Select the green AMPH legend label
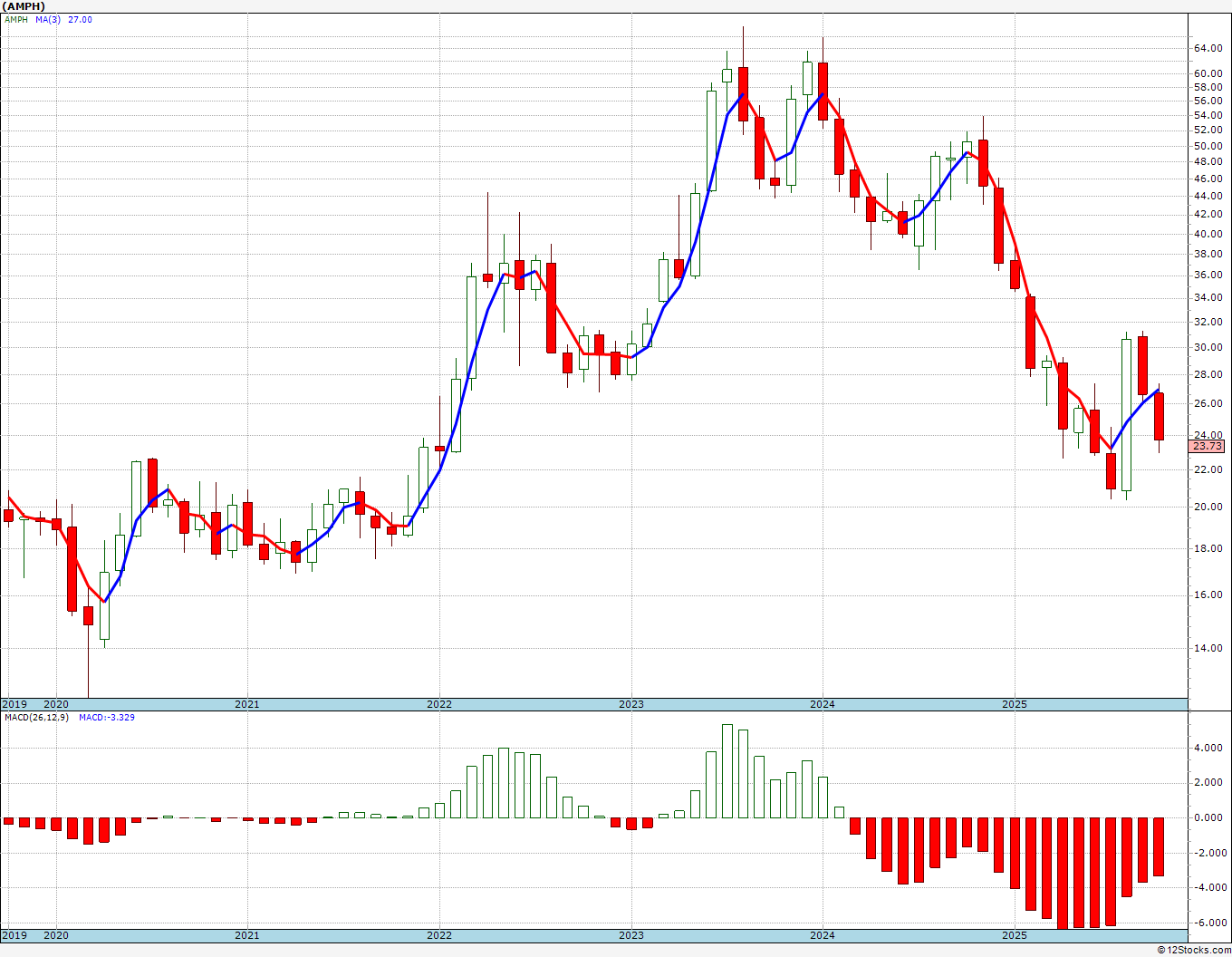The height and width of the screenshot is (957, 1232). point(16,20)
